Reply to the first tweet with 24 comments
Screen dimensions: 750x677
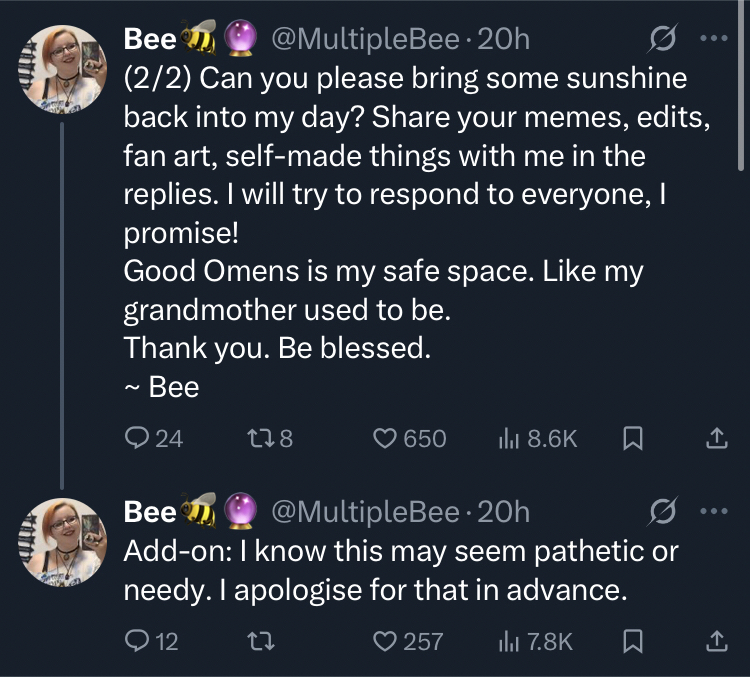pos(137,437)
